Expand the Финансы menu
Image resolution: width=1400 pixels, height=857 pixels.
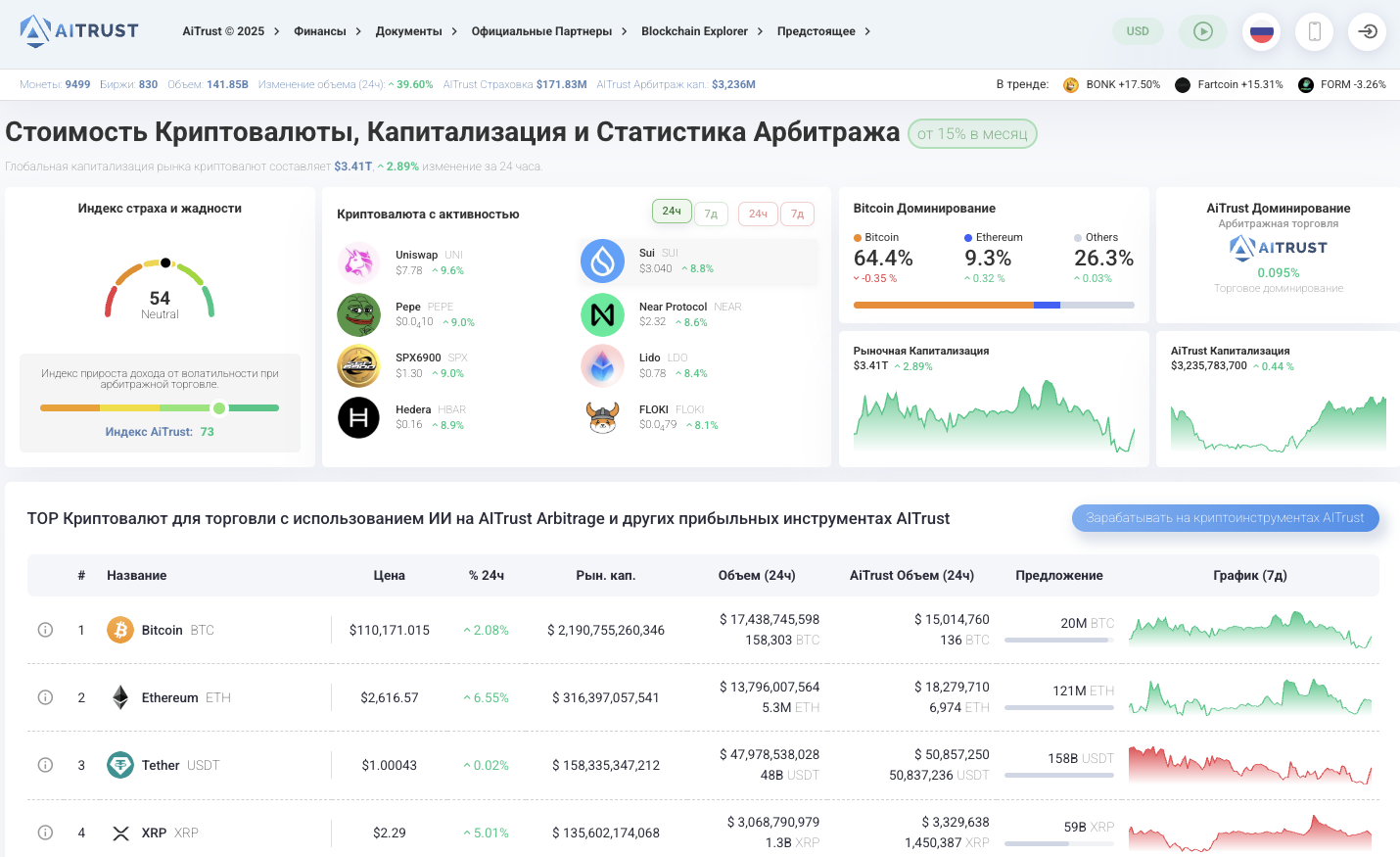pyautogui.click(x=328, y=31)
